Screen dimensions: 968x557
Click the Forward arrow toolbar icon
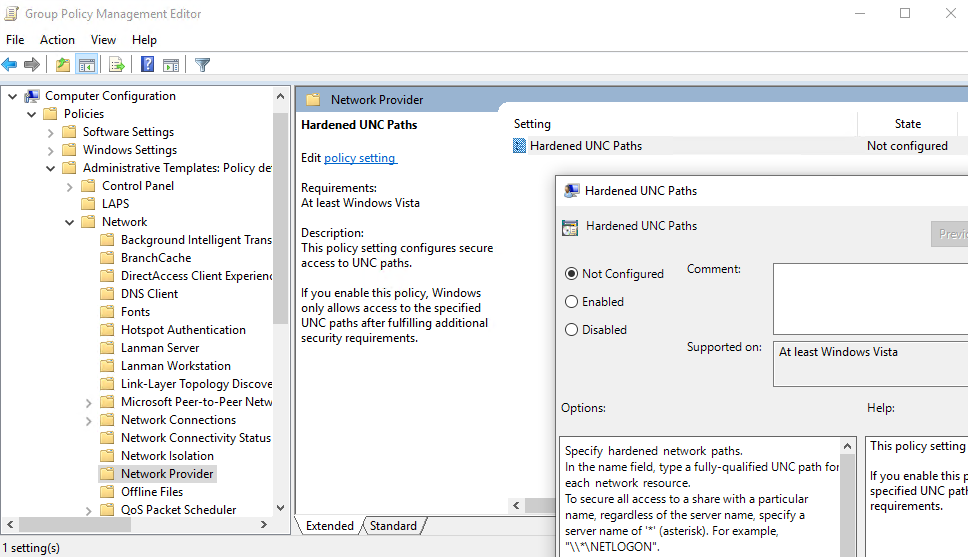31,64
